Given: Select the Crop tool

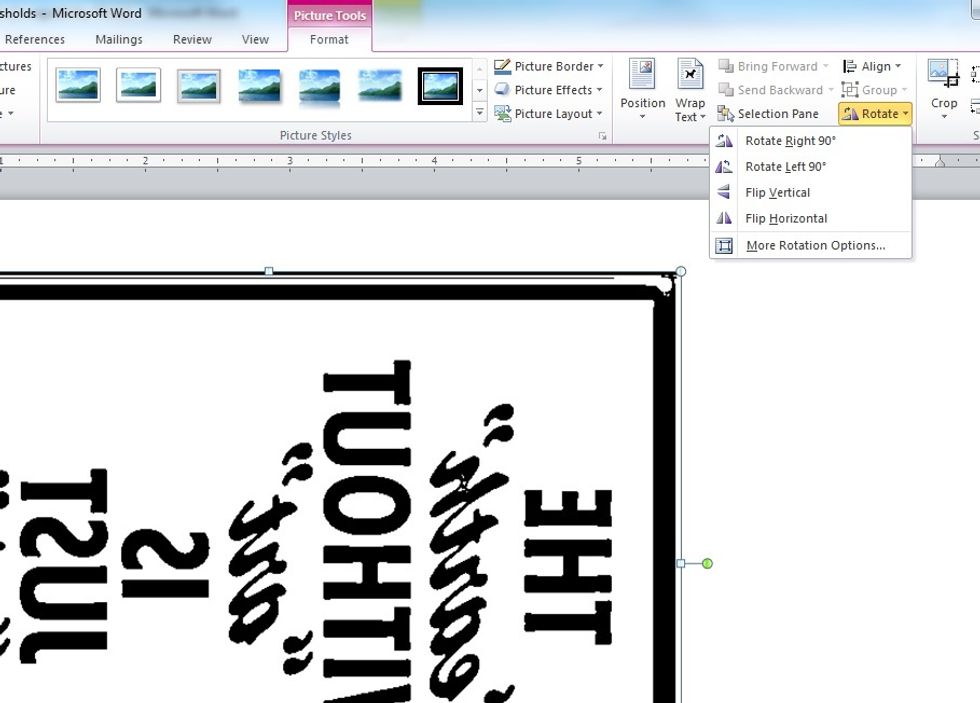Looking at the screenshot, I should 944,89.
